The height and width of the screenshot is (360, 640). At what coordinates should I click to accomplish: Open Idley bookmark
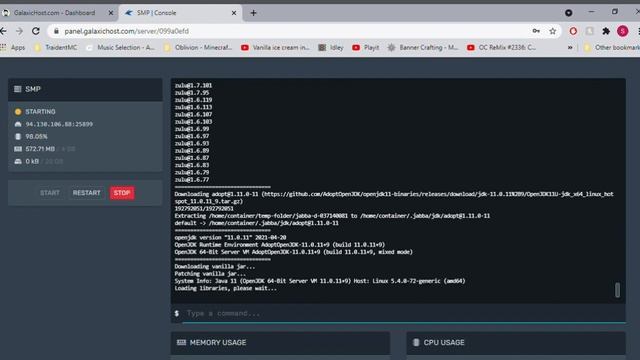coord(331,47)
